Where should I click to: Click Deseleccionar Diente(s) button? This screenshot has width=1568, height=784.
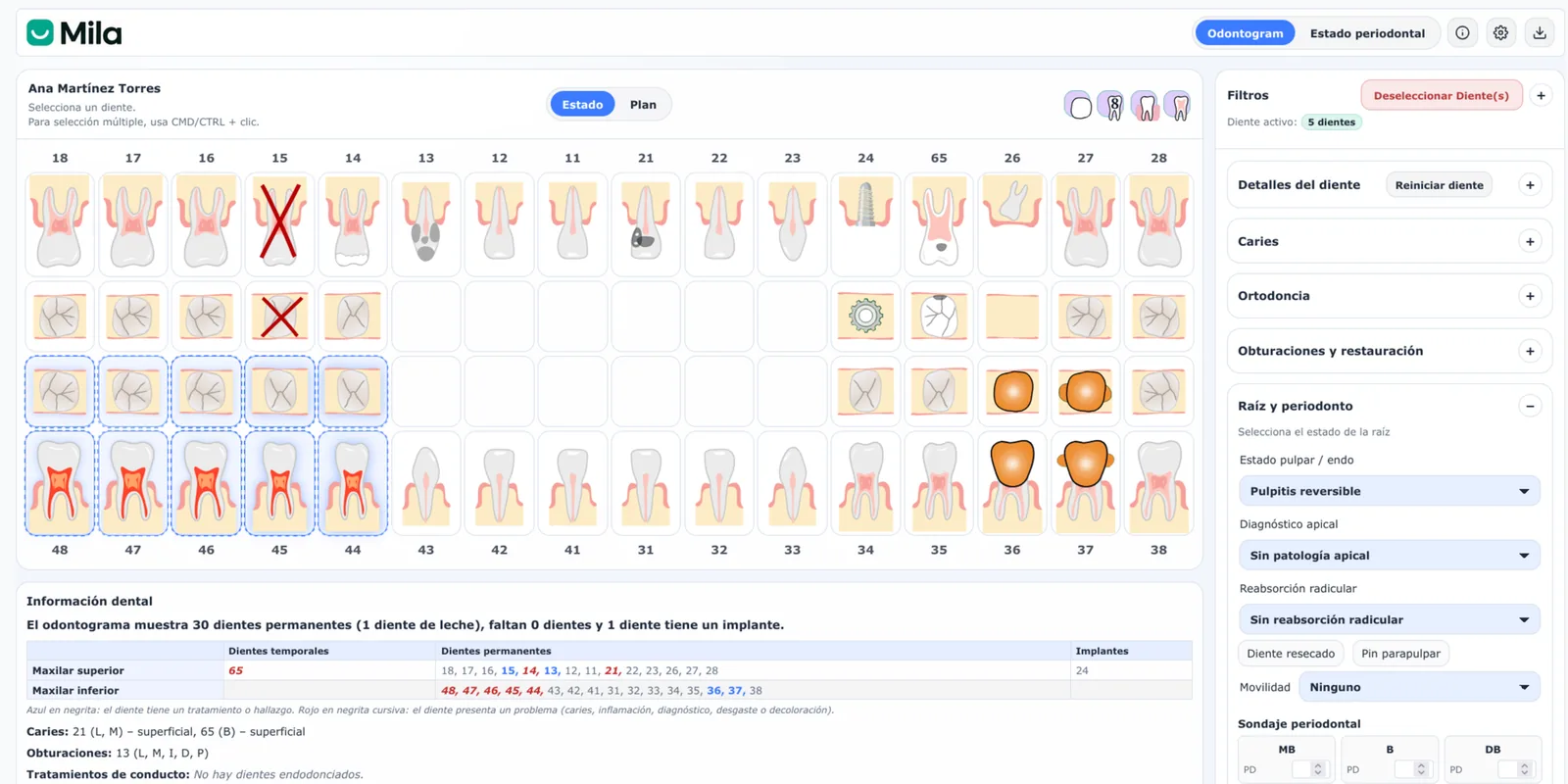[1441, 95]
